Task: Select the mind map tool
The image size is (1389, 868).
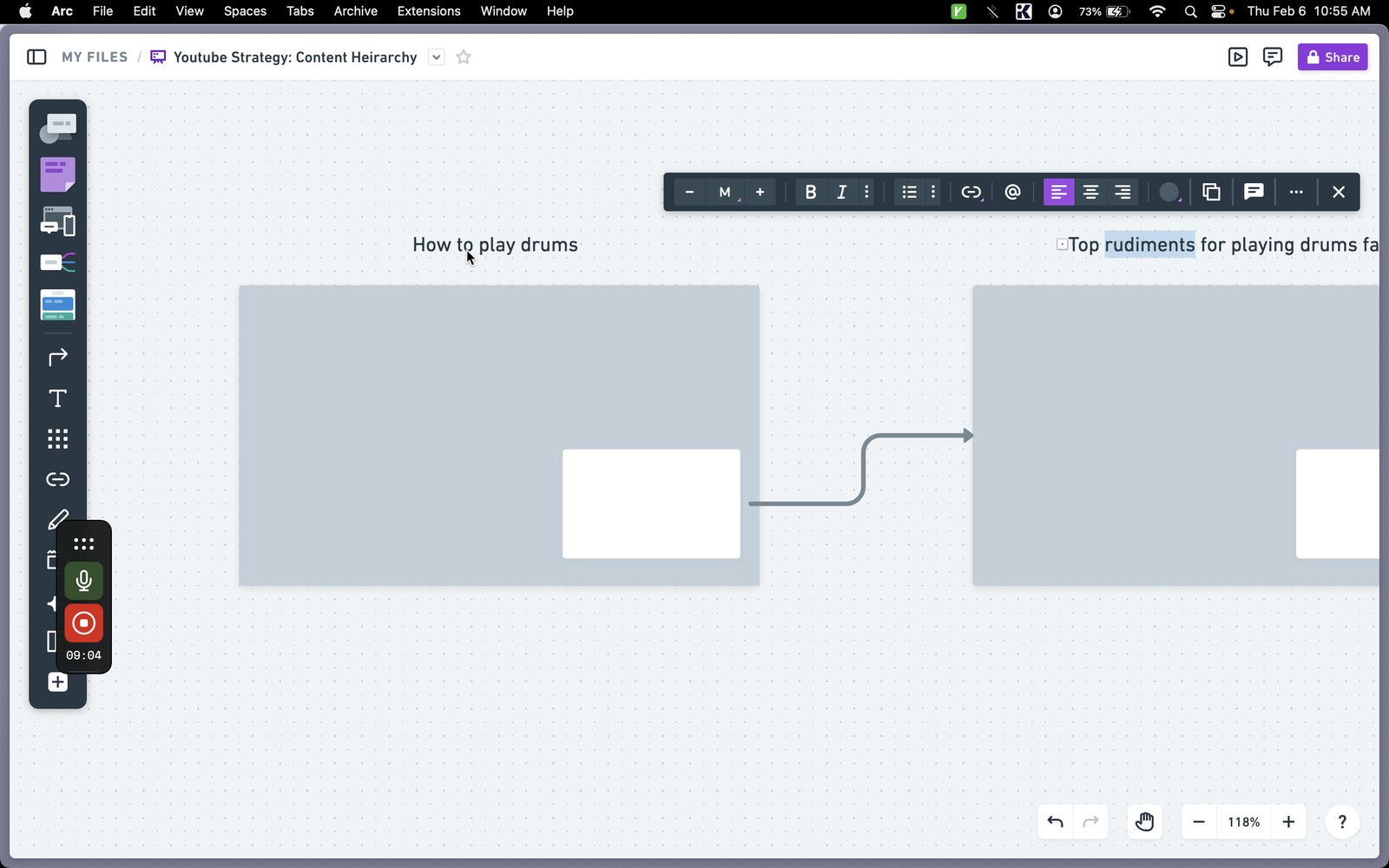Action: tap(58, 262)
